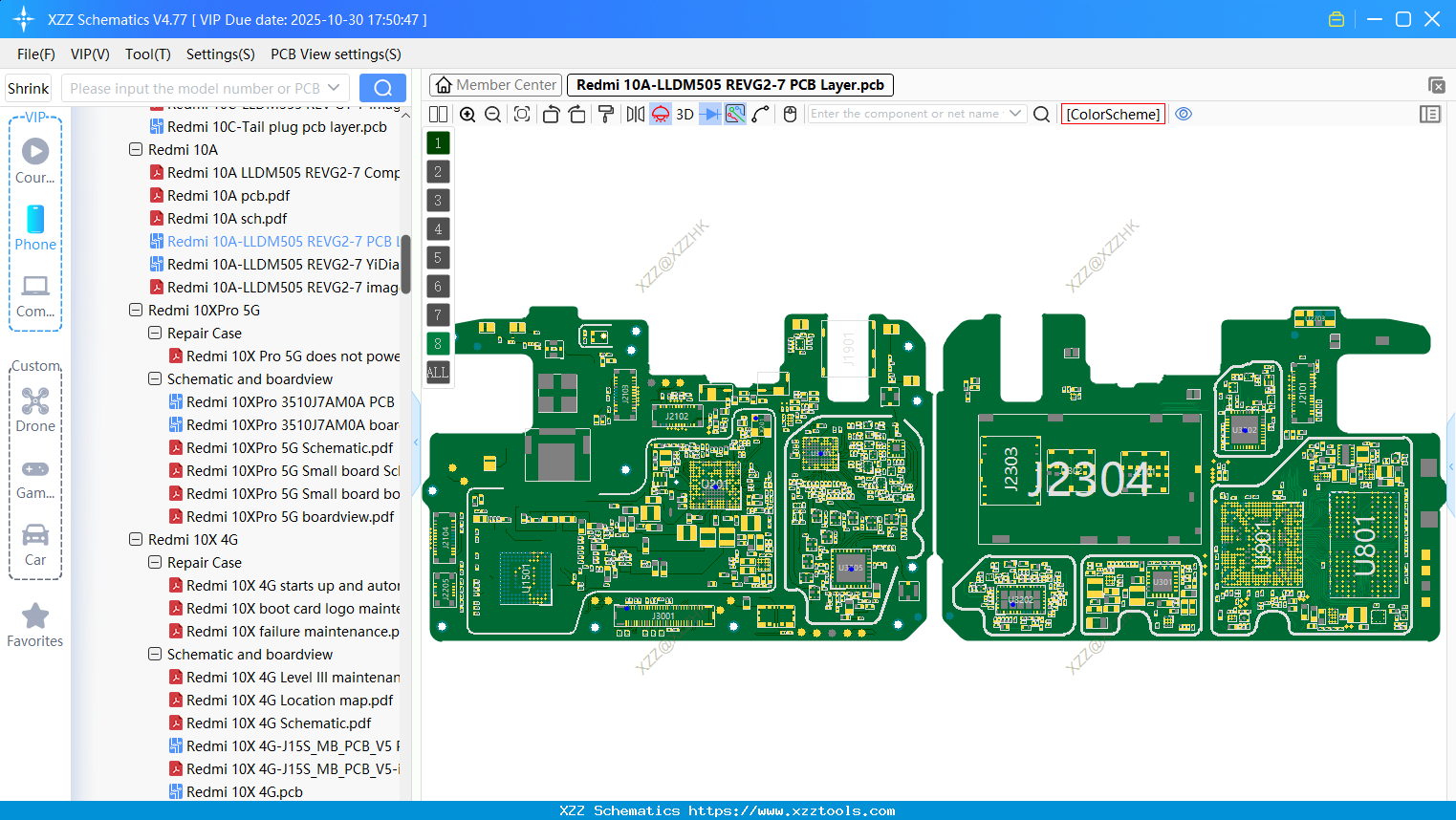The height and width of the screenshot is (820, 1456).
Task: Show all layers with ALL button
Action: coord(438,373)
